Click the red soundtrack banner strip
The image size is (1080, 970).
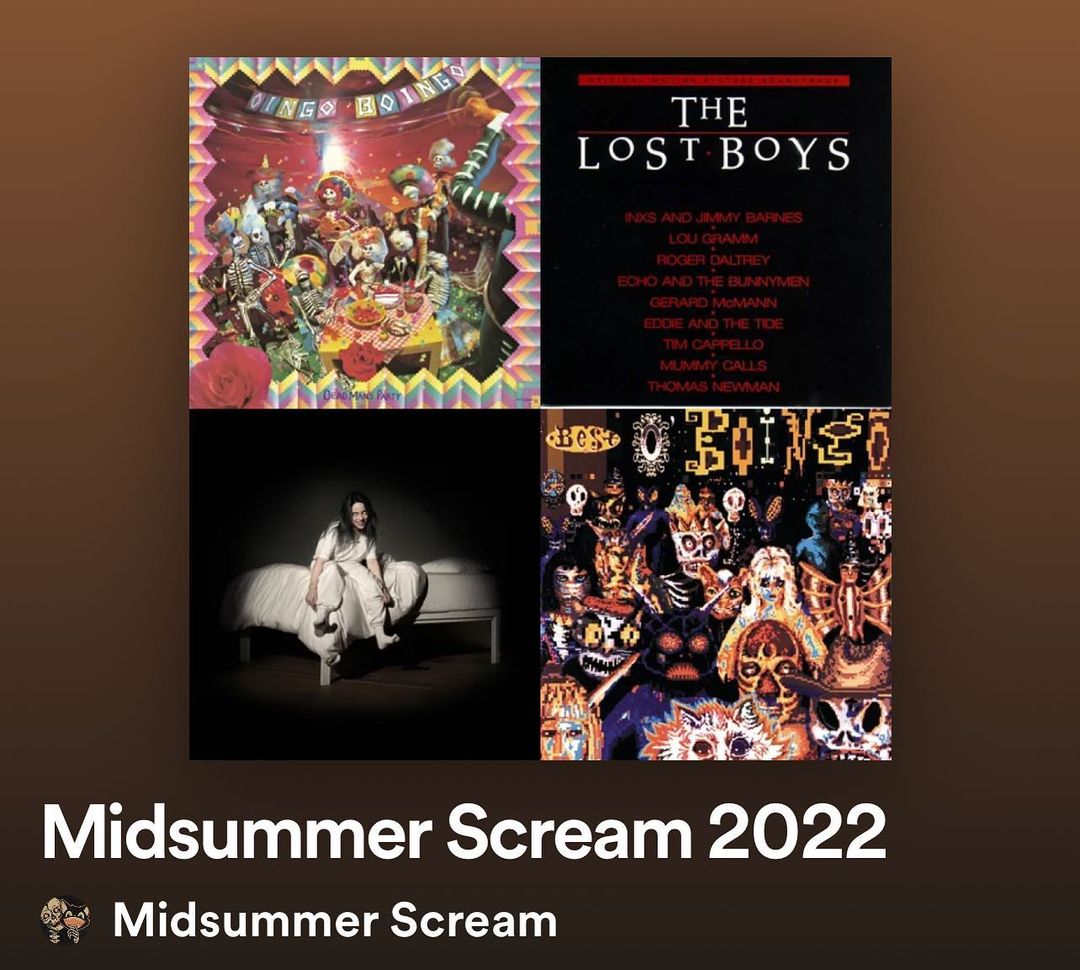[714, 81]
